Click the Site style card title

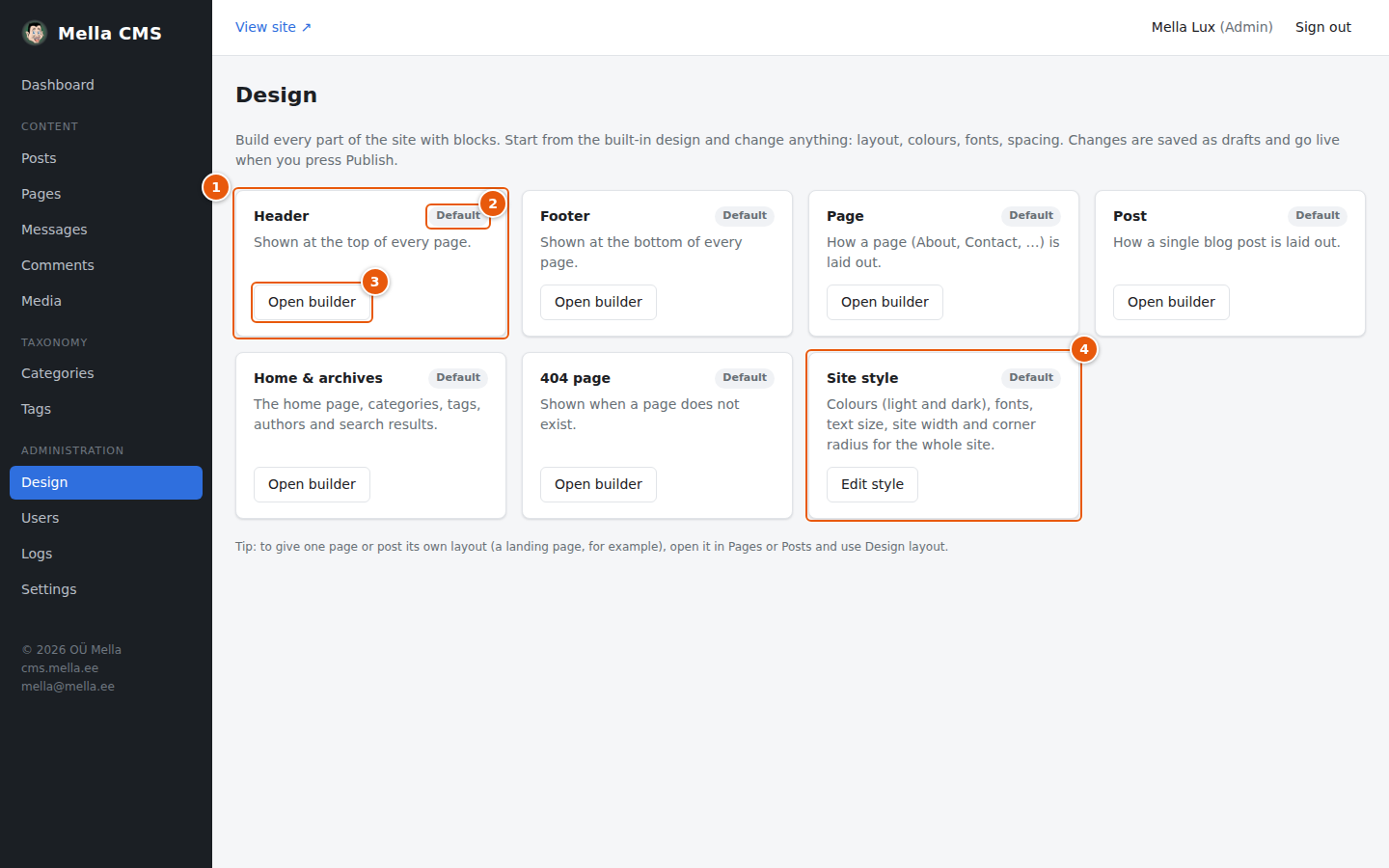tap(862, 378)
